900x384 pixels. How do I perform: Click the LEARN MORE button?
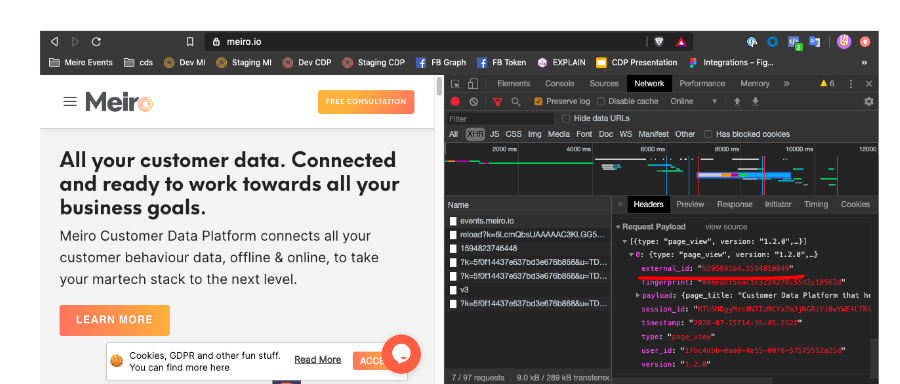pyautogui.click(x=115, y=320)
